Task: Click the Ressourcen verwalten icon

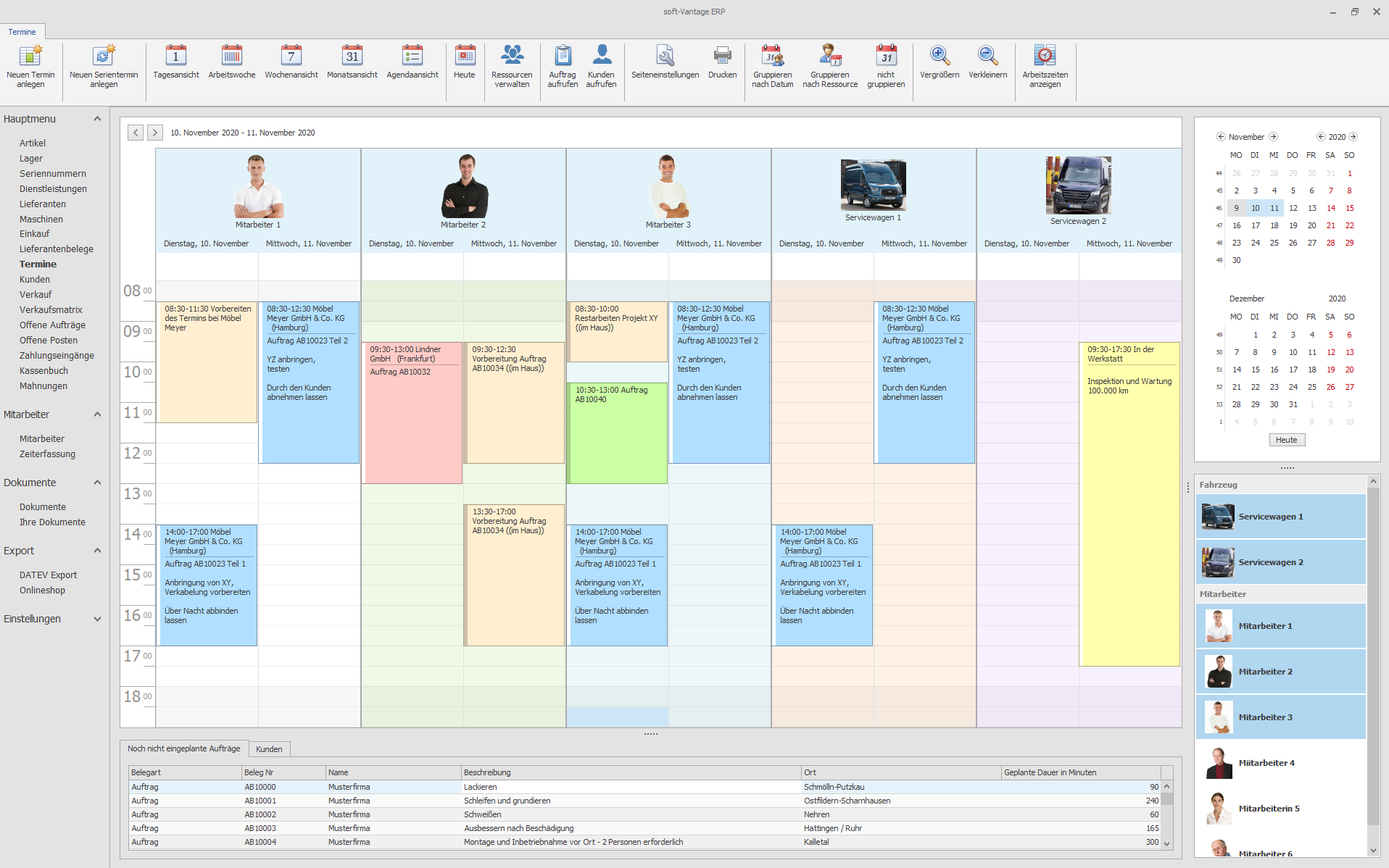Action: tap(512, 66)
